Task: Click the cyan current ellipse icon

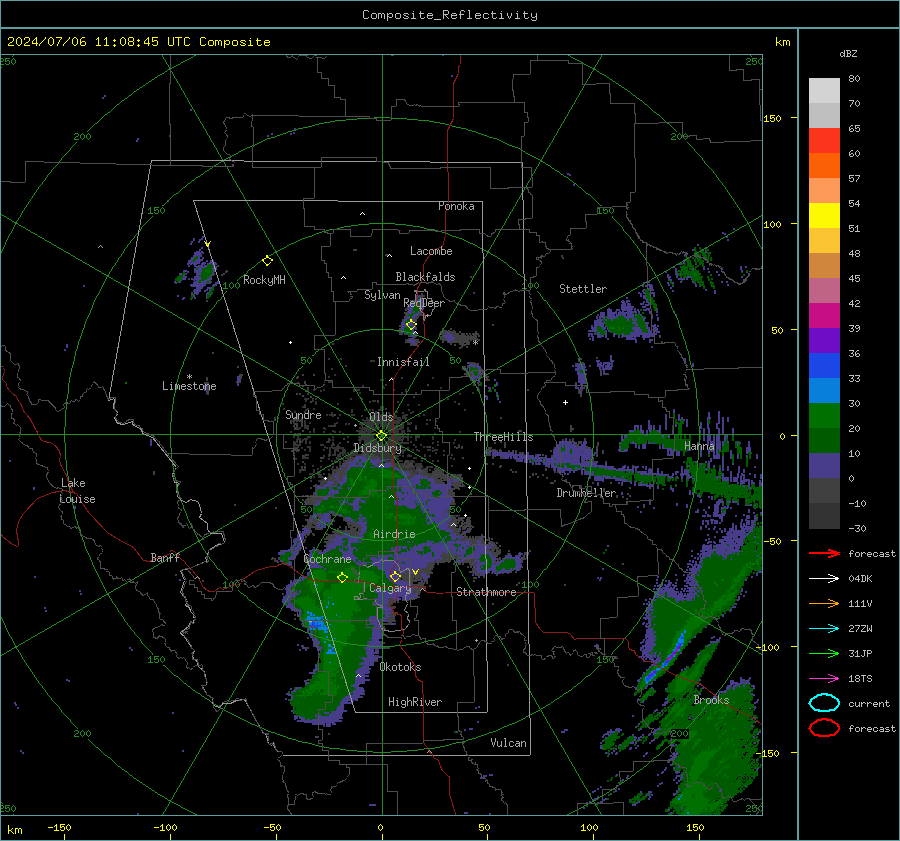Action: [x=824, y=703]
